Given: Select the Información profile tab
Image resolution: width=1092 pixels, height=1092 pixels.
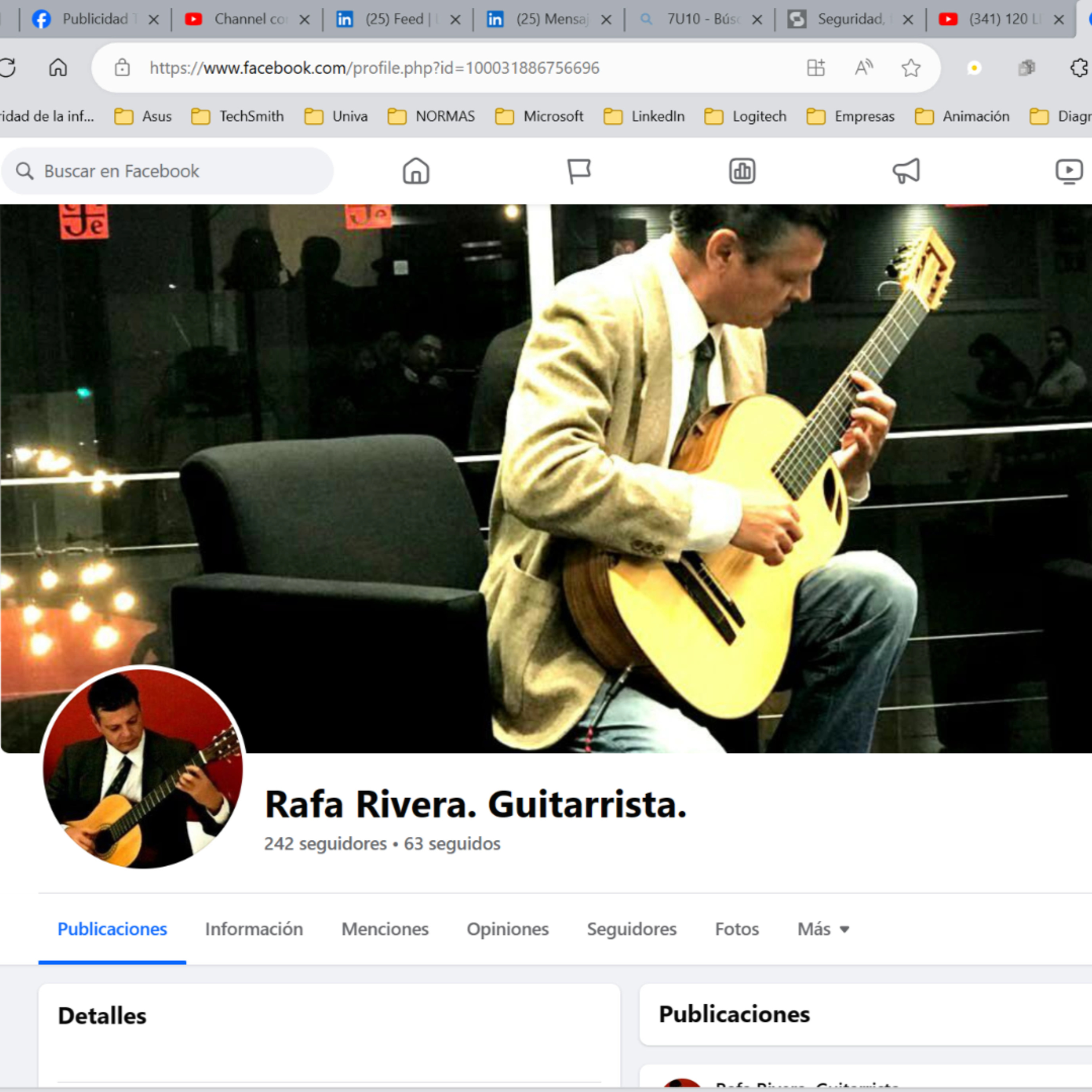Looking at the screenshot, I should point(254,929).
